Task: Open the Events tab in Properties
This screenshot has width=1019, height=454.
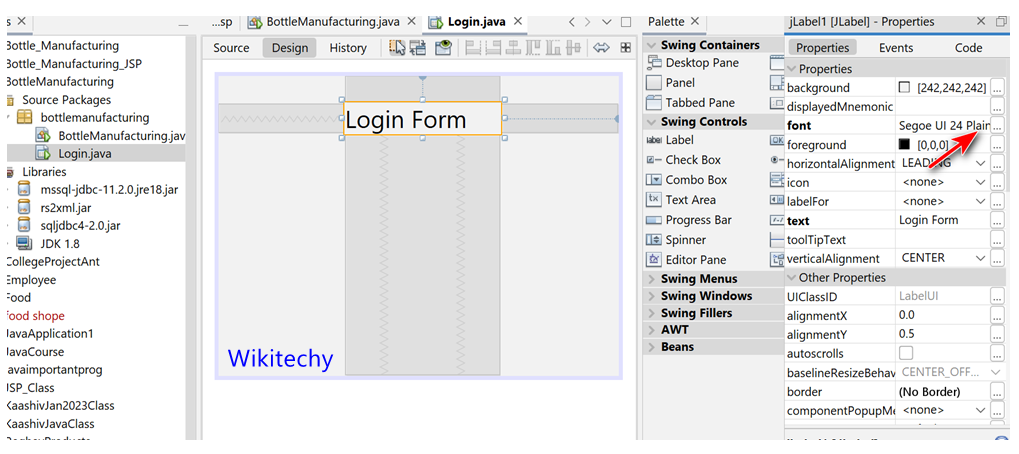Action: [896, 47]
